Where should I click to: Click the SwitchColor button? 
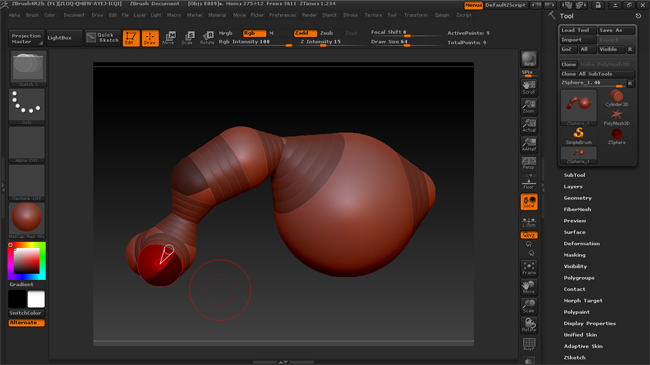[27, 313]
